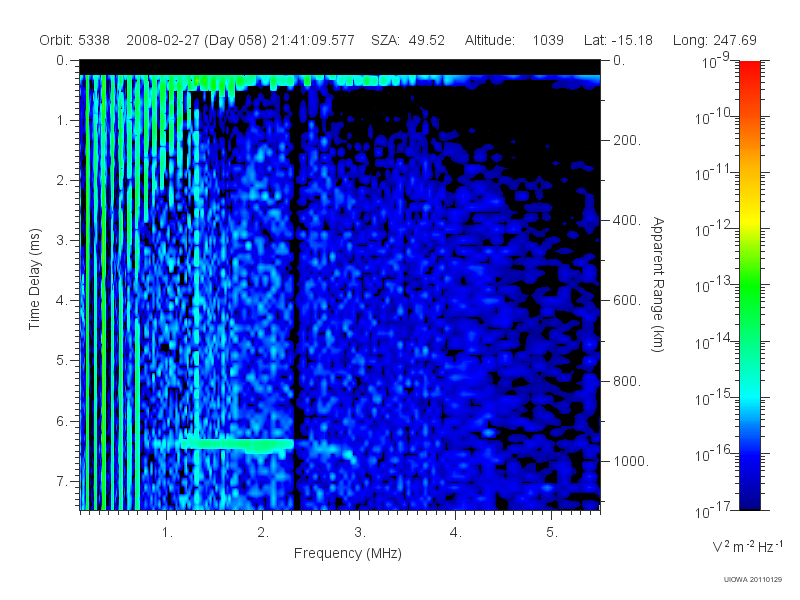800x600 pixels.
Task: Click the Time Delay (ms) axis label
Action: 34,279
